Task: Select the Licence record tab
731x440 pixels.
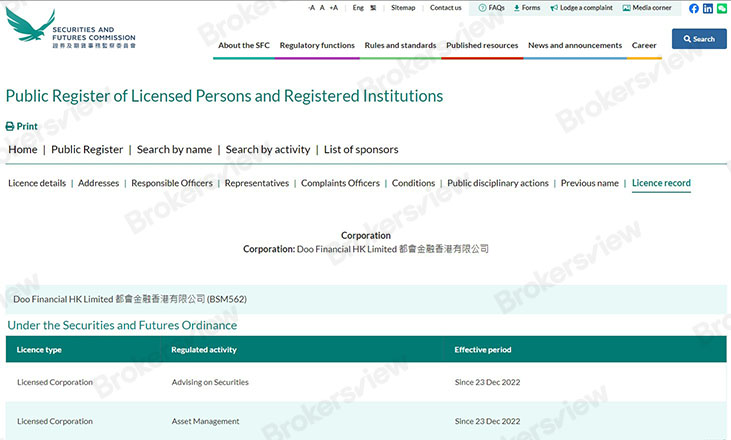Action: click(661, 183)
